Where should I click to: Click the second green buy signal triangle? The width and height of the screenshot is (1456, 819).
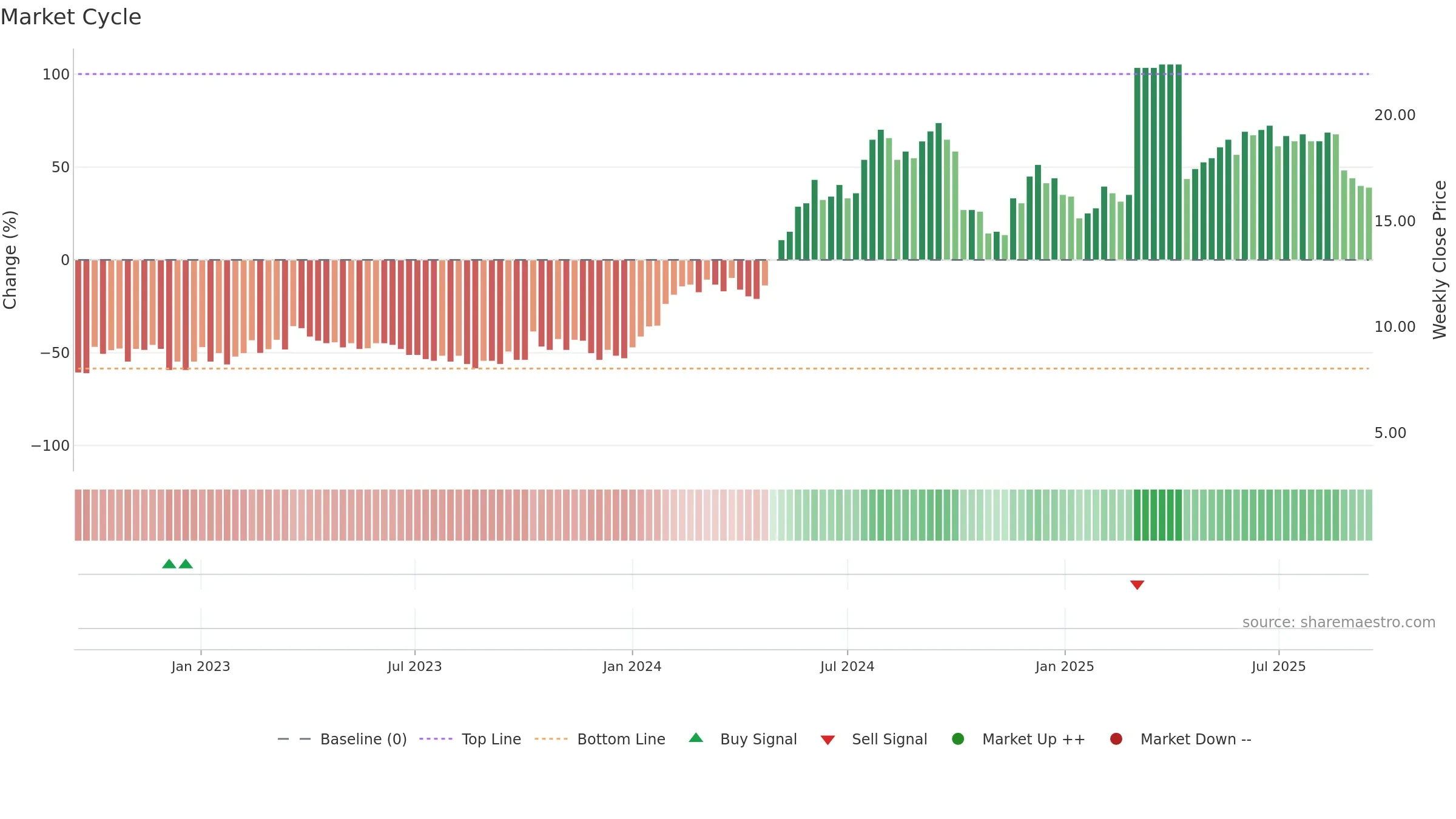pyautogui.click(x=186, y=564)
